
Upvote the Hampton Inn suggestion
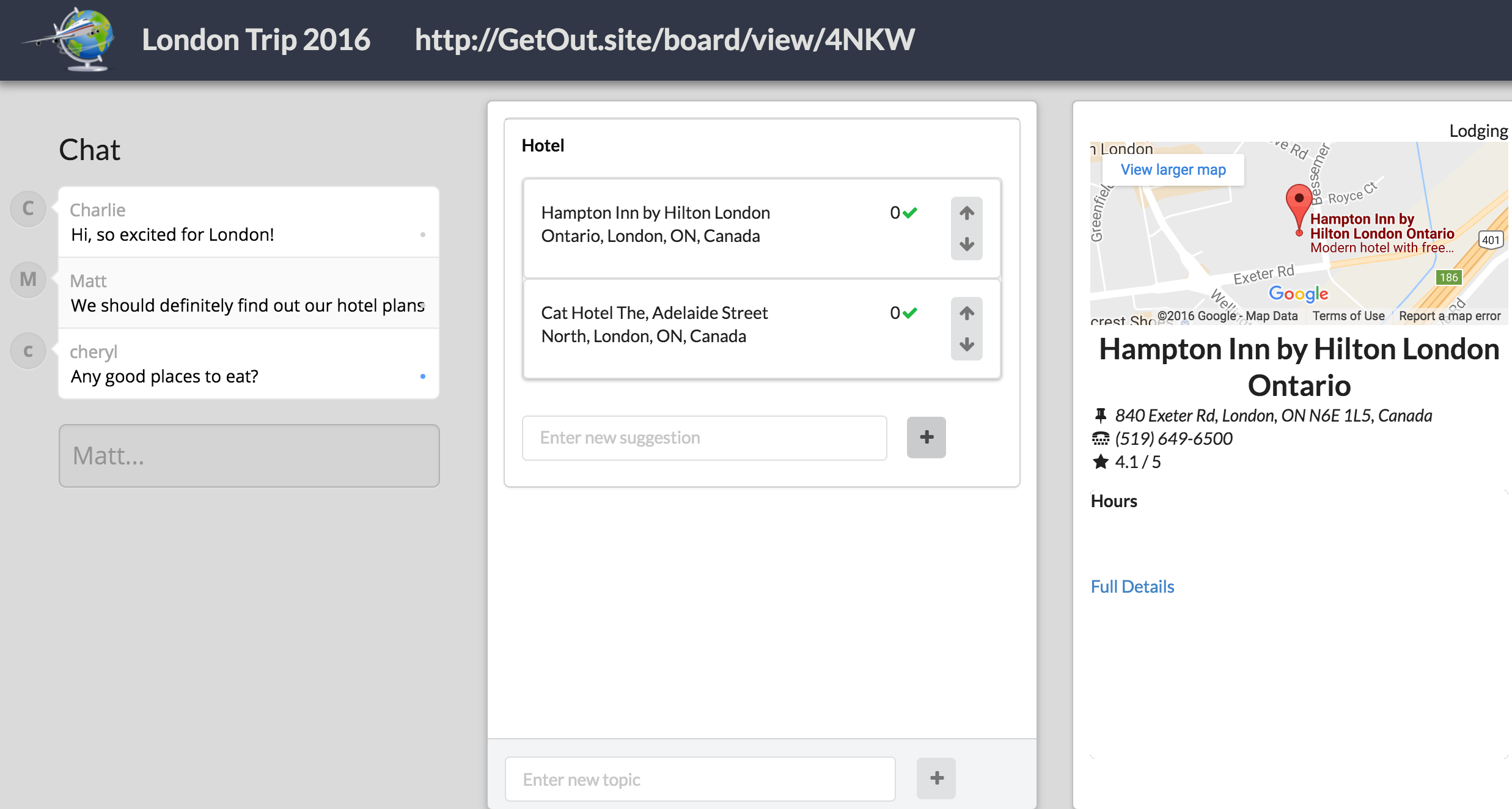[x=966, y=213]
